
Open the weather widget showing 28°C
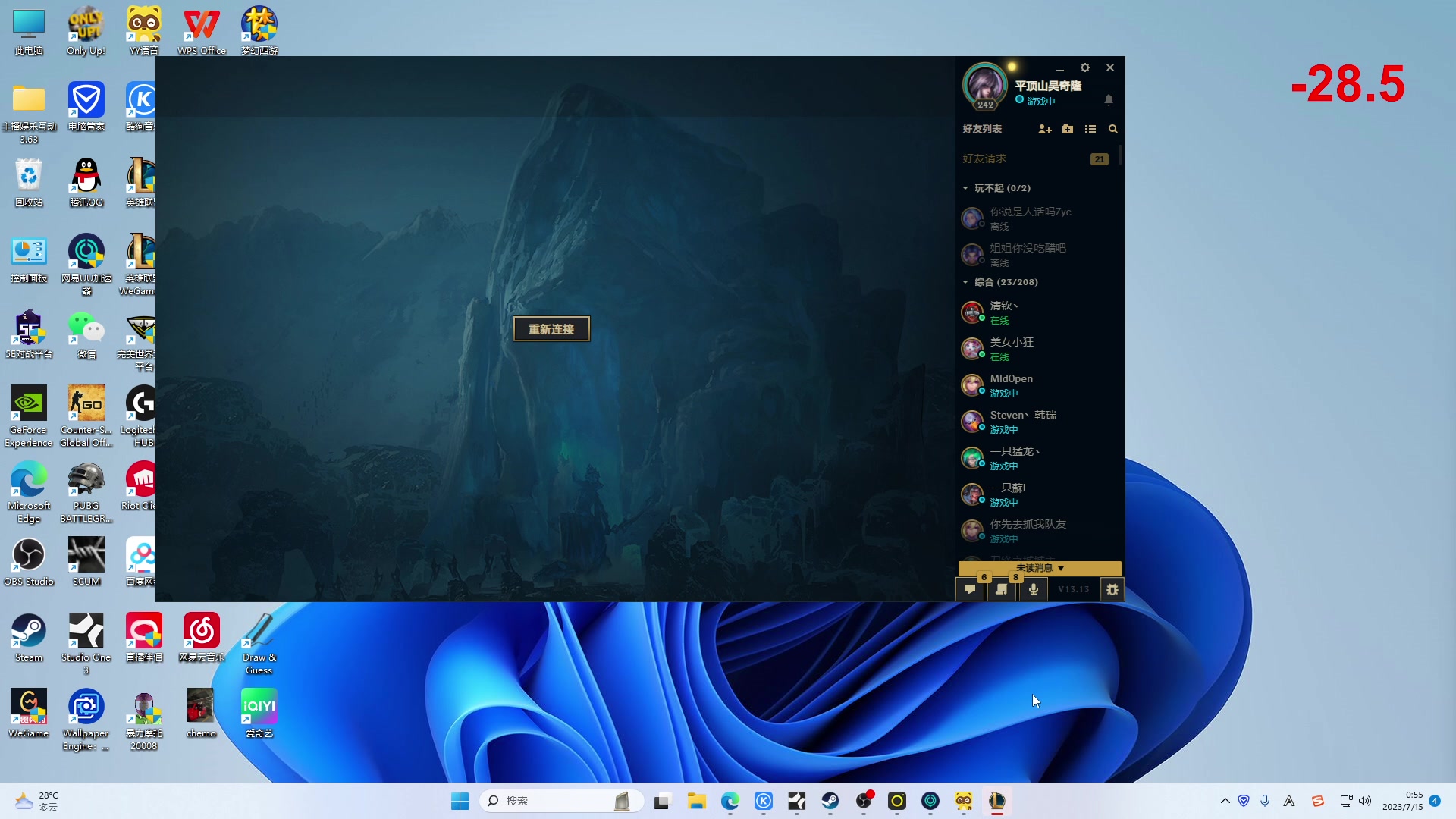[x=36, y=801]
